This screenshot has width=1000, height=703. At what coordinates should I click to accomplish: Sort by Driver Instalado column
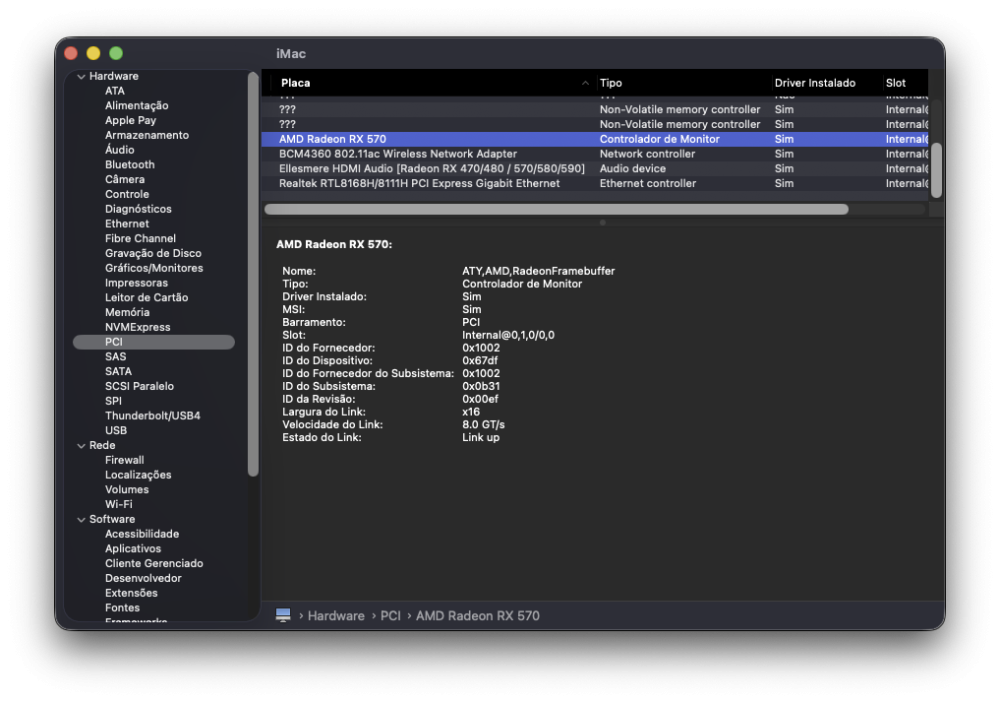(x=814, y=83)
